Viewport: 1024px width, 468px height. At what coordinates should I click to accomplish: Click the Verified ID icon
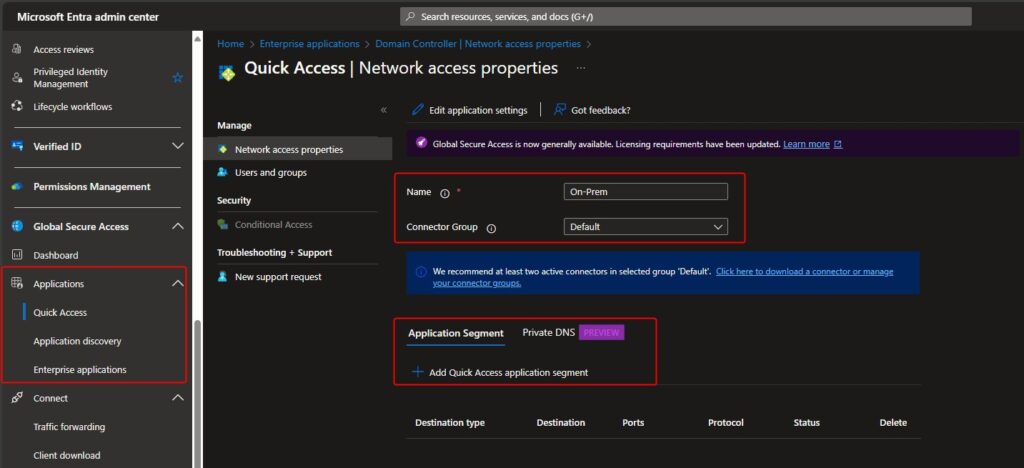(x=18, y=146)
